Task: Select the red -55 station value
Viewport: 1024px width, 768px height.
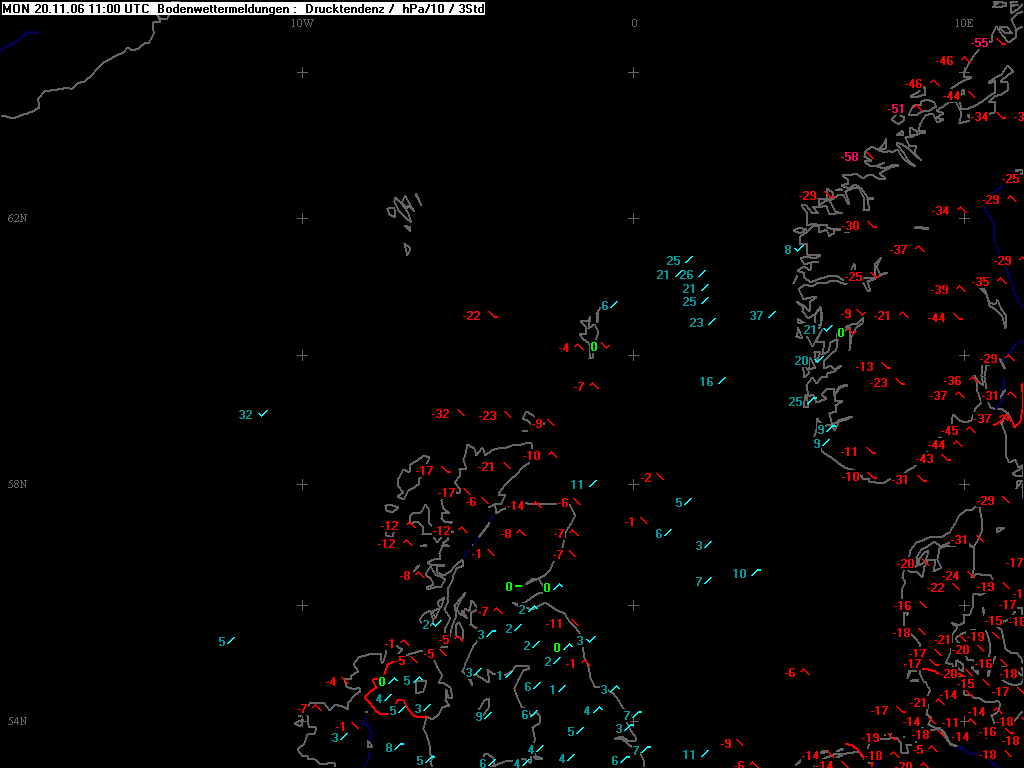Action: click(981, 43)
